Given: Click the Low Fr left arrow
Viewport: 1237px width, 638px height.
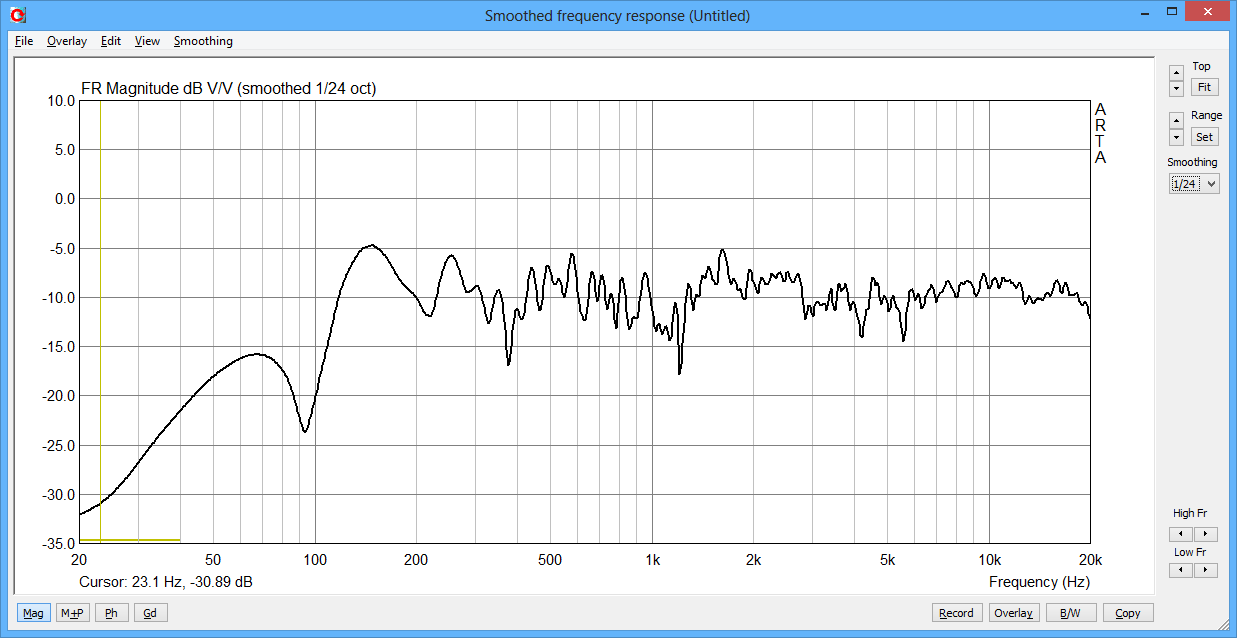Looking at the screenshot, I should (x=1181, y=570).
